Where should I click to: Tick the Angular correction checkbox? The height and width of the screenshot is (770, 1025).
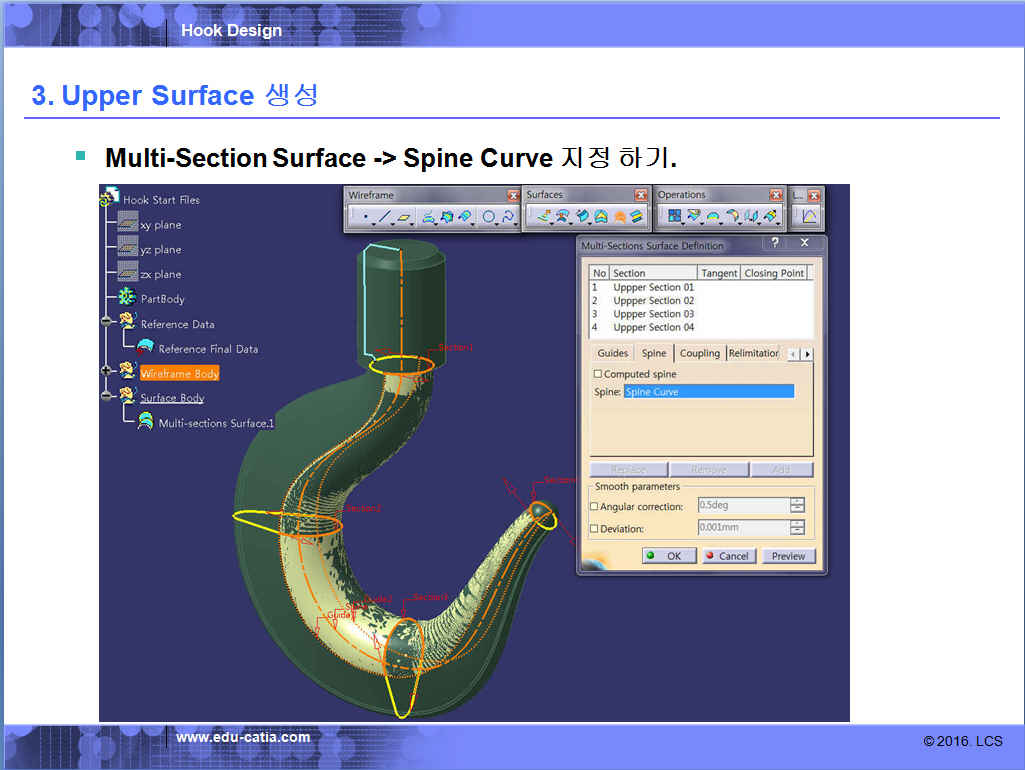(x=595, y=507)
